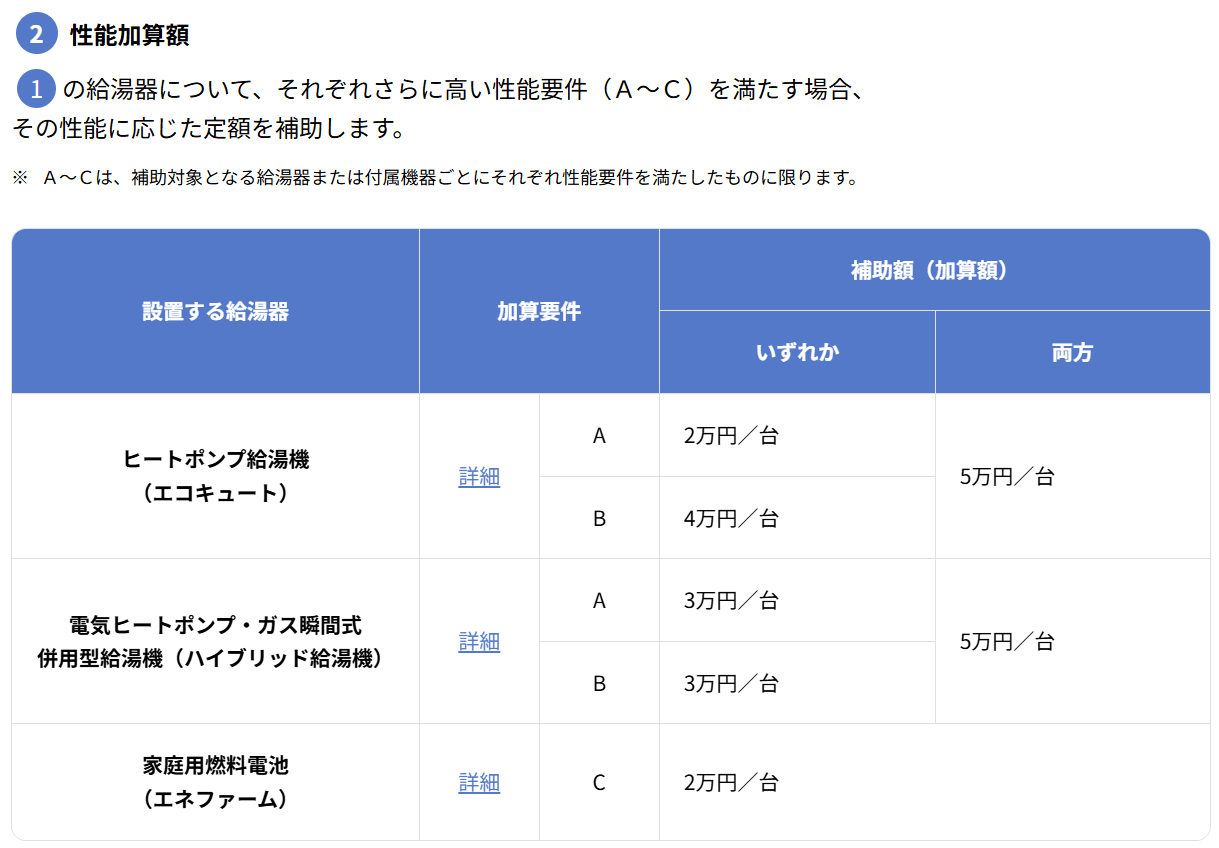Screen dimensions: 1219x848
Task: Click the blue circled number 2 badge
Action: click(x=37, y=34)
